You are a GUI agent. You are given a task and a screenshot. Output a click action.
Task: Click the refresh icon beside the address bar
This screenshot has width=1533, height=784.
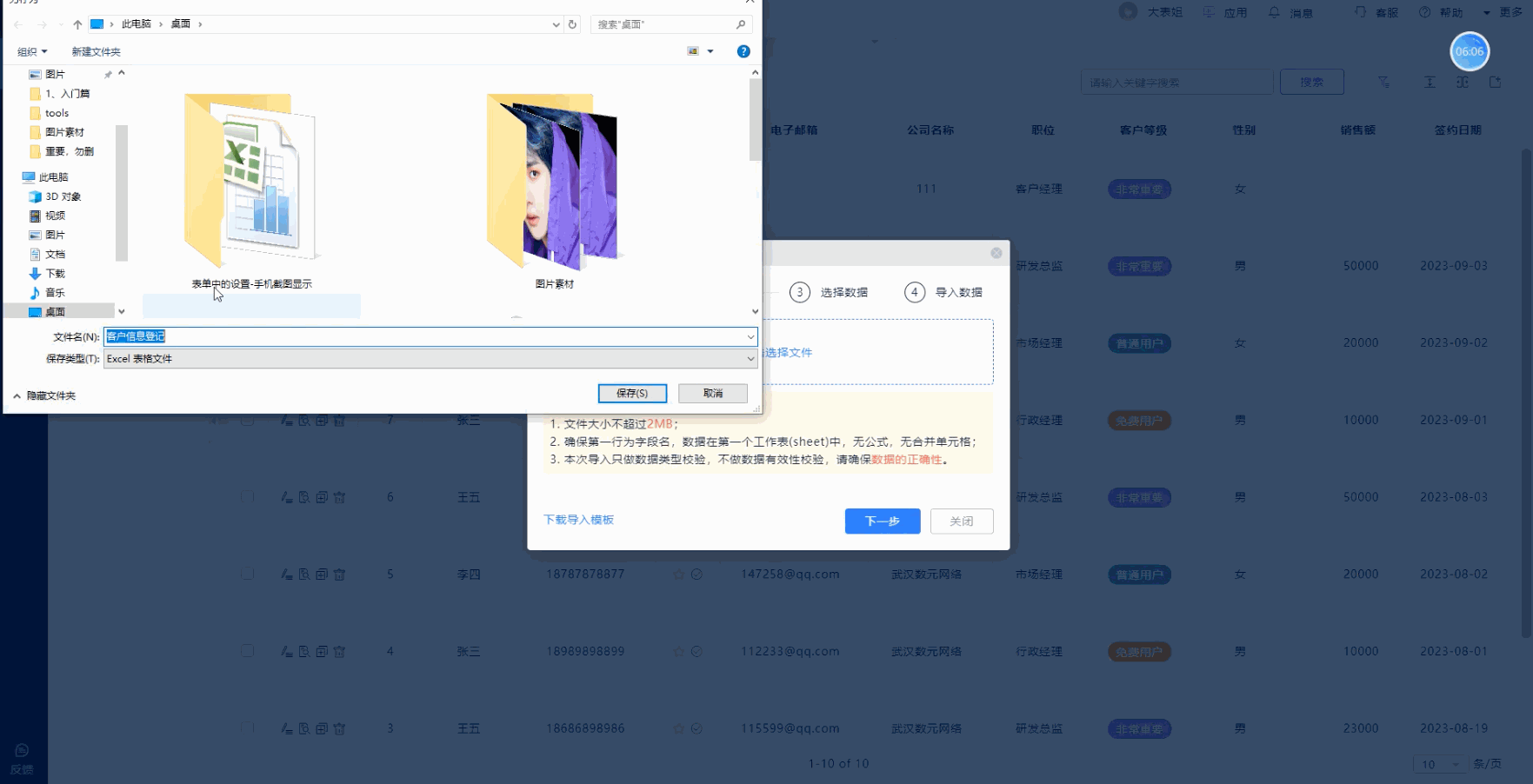click(572, 24)
